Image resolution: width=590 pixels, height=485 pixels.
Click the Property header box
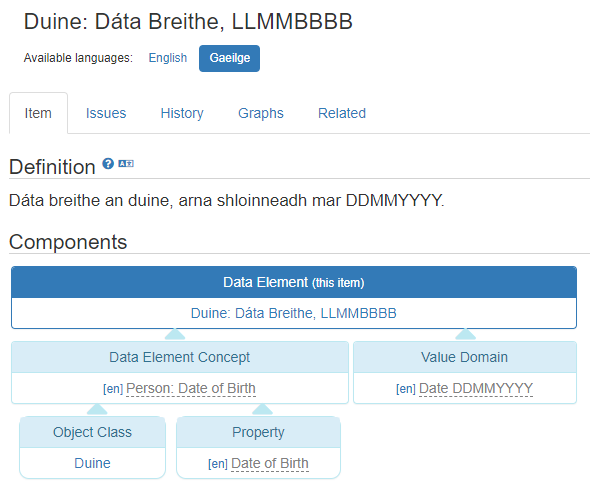[258, 432]
